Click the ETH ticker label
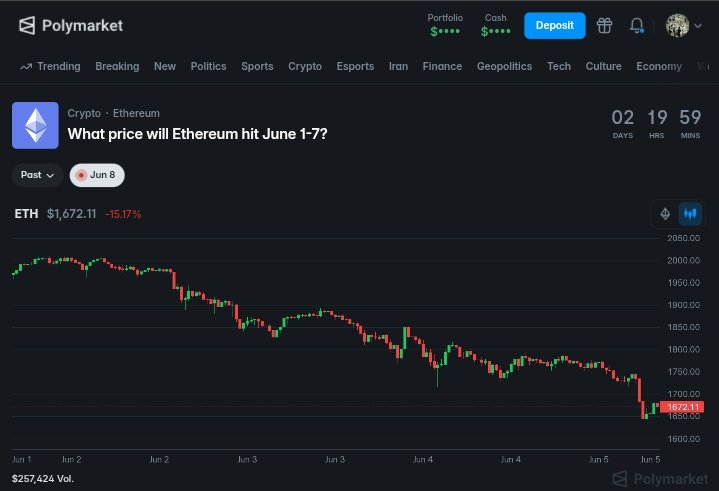Screen dimensions: 719x491 tap(26, 214)
